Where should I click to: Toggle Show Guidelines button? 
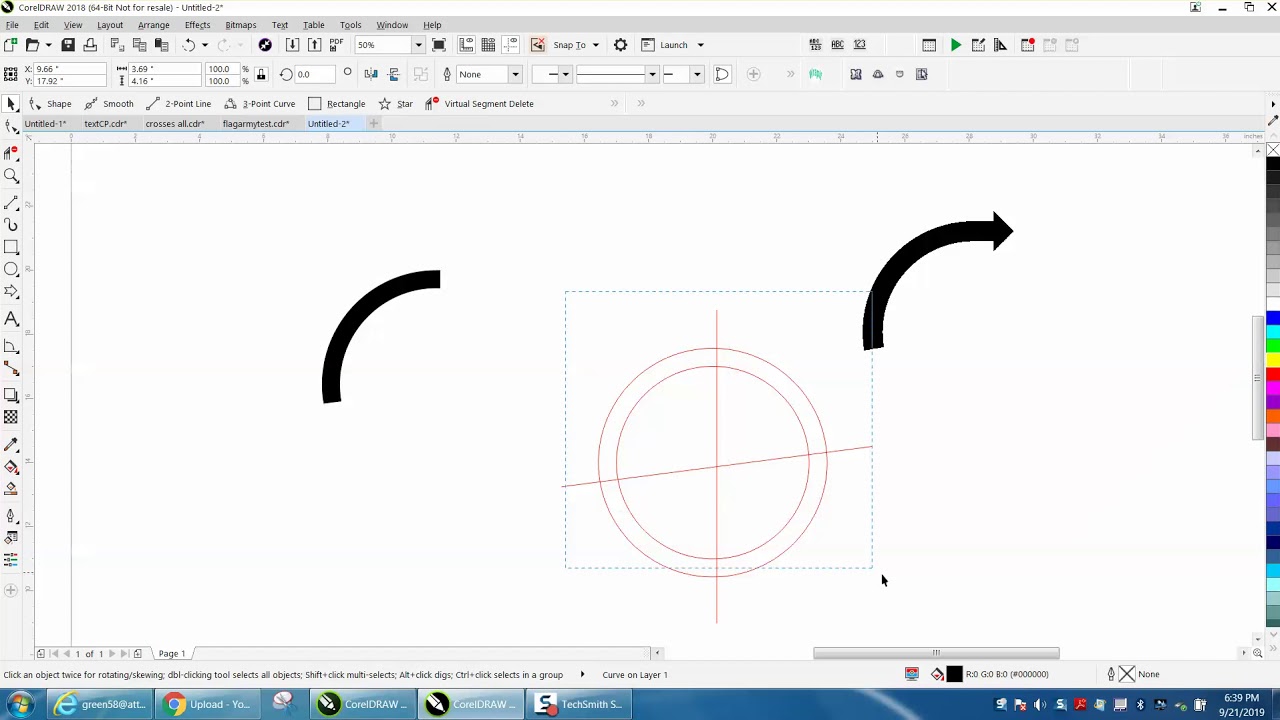[x=511, y=45]
